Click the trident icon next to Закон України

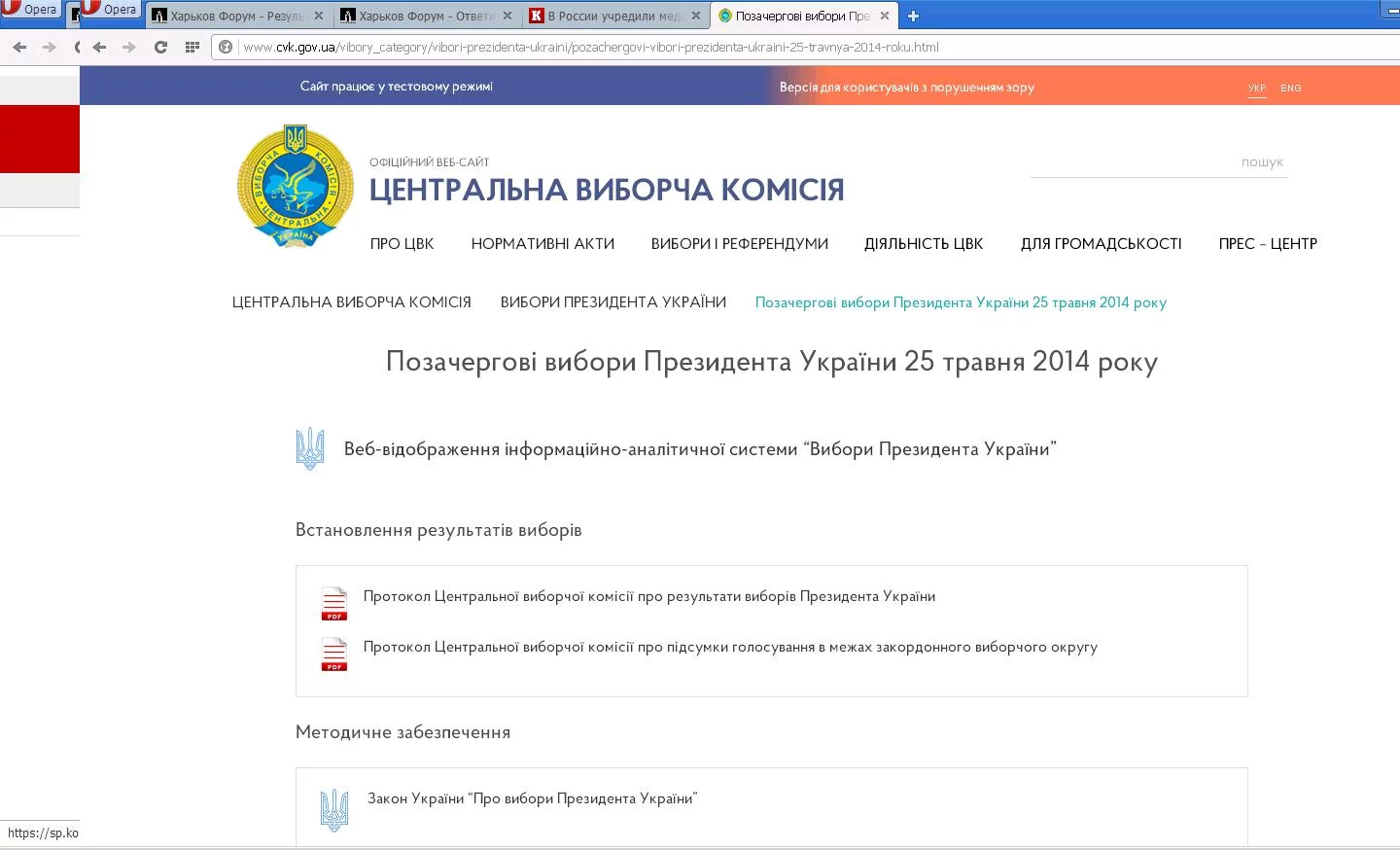click(x=334, y=807)
